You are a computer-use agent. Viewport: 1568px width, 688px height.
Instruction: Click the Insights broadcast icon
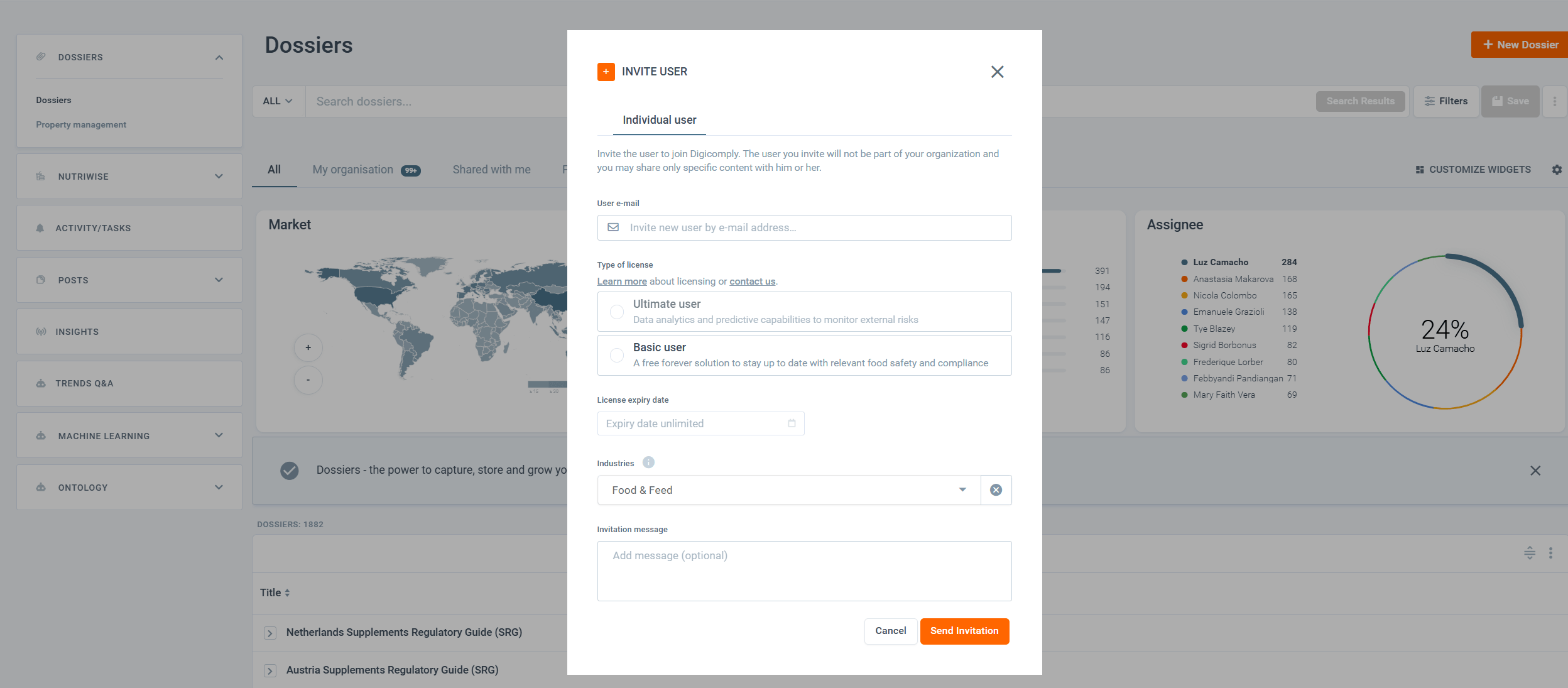tap(41, 332)
